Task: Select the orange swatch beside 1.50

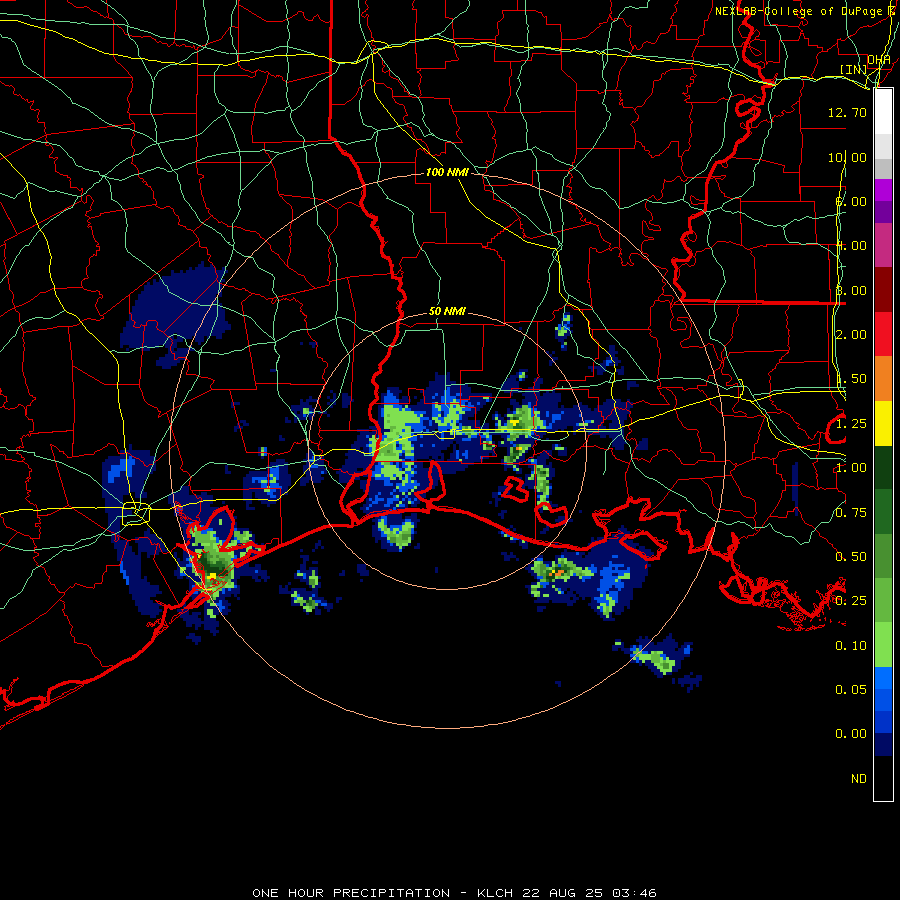Action: pos(883,379)
